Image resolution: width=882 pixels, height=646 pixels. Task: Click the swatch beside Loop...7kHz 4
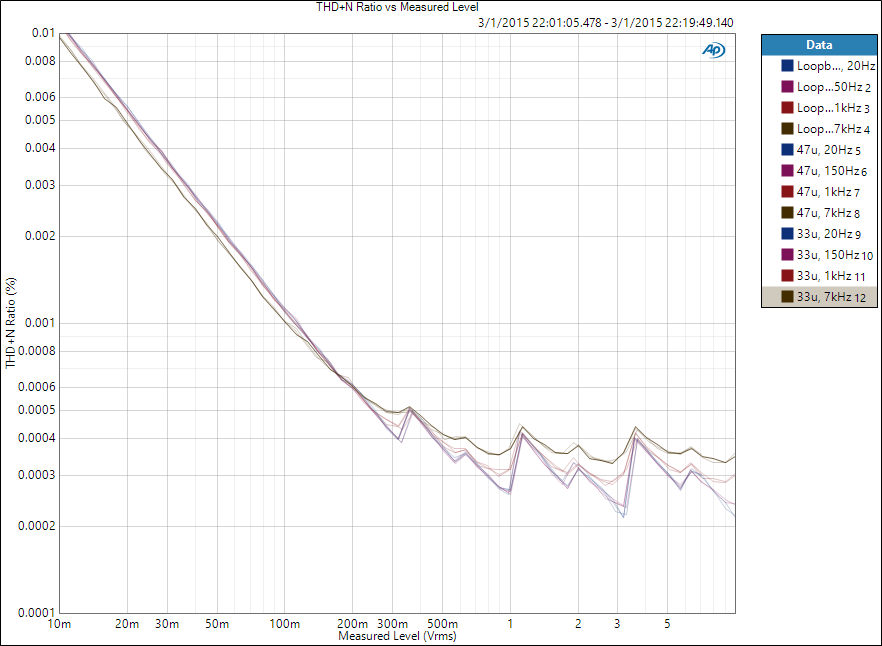(788, 129)
